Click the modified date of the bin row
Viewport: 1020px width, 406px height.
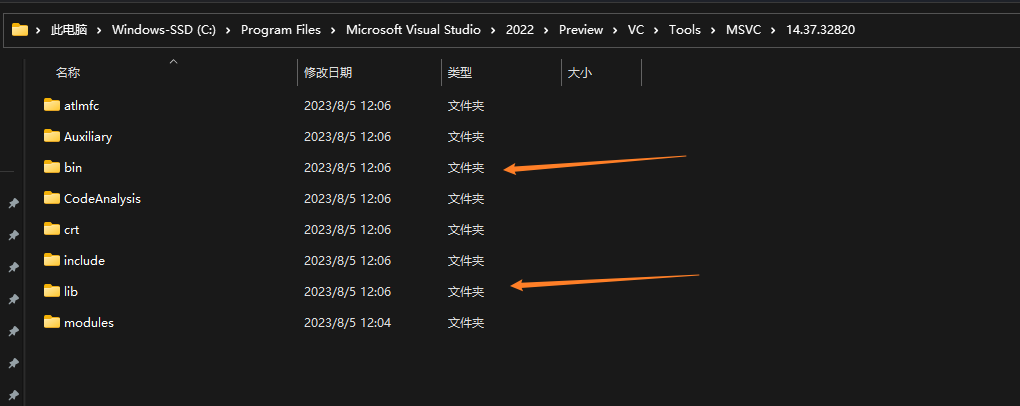click(x=347, y=168)
